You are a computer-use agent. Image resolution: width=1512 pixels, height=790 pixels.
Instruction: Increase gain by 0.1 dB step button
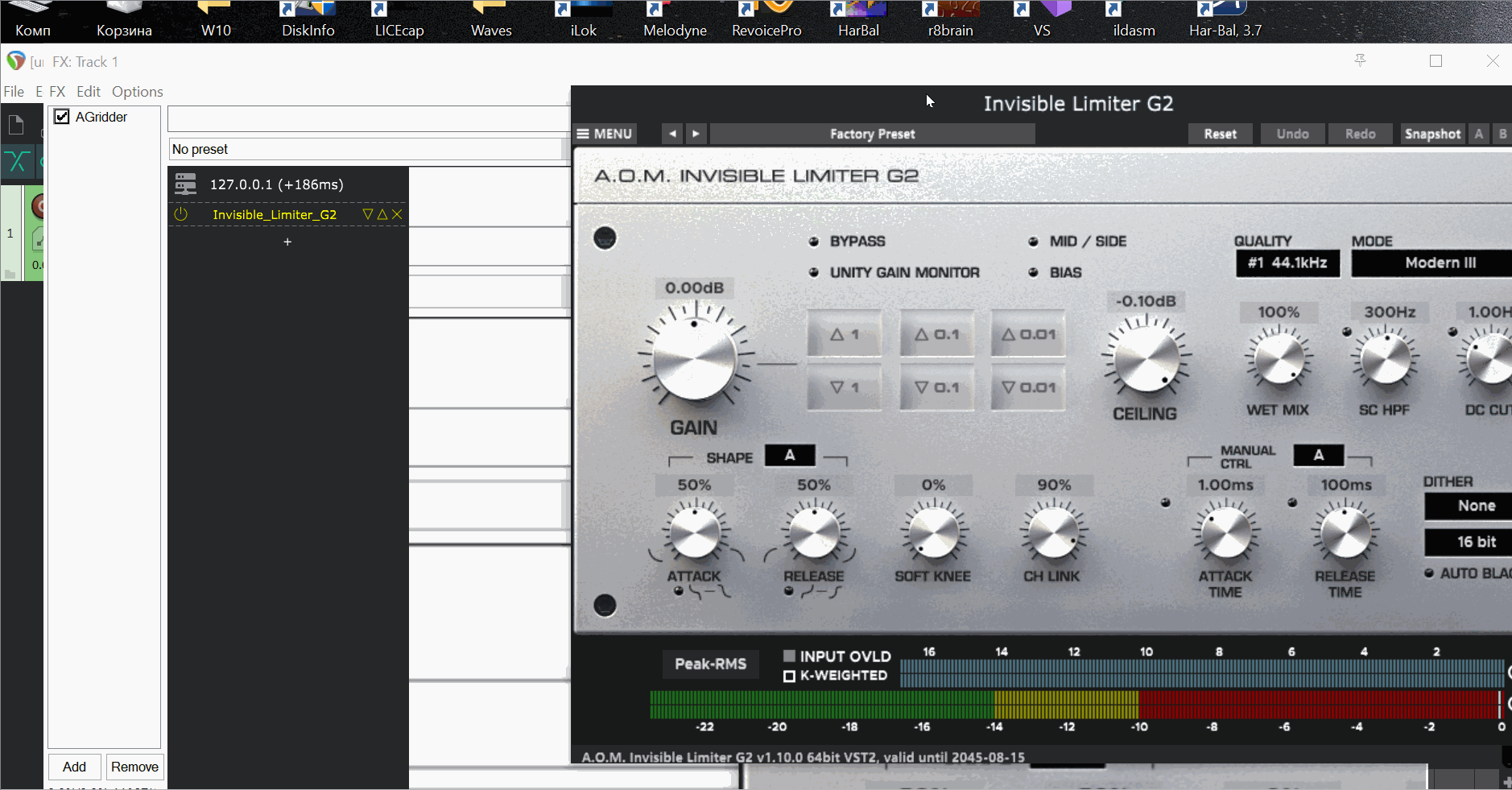pos(937,334)
